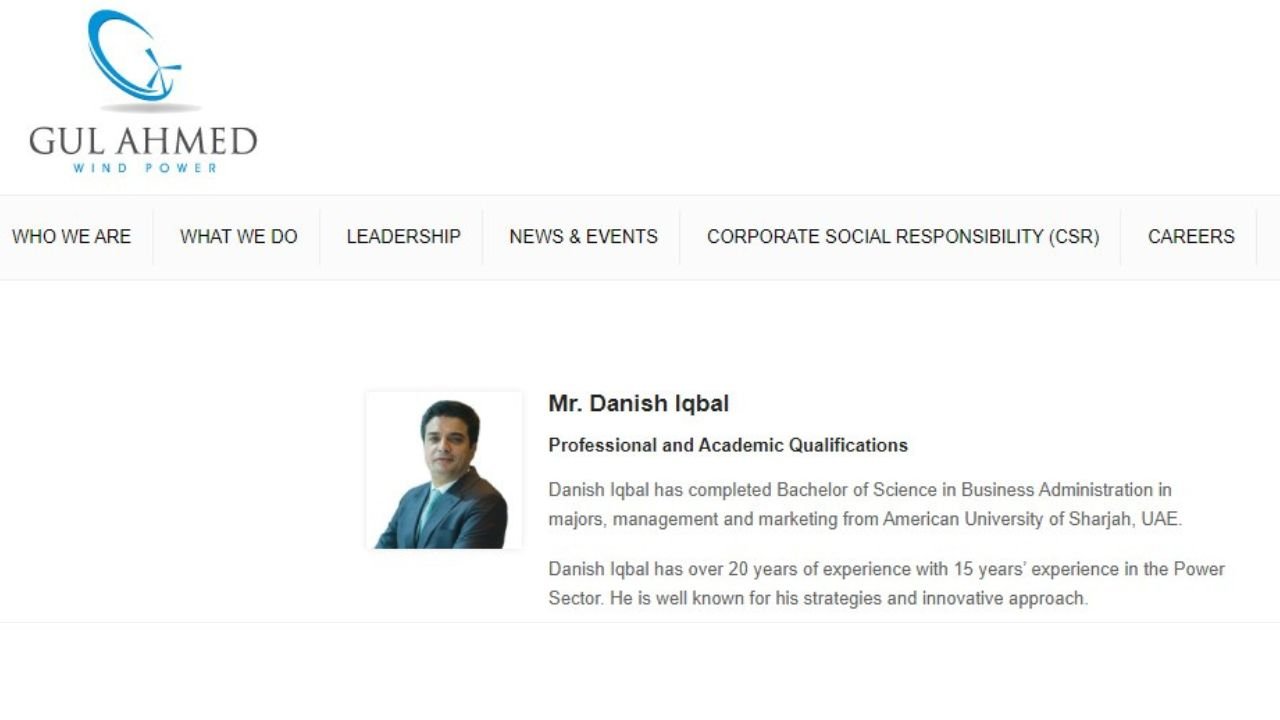Click the Bachelor of Science education paragraph
1280x720 pixels.
click(x=860, y=504)
